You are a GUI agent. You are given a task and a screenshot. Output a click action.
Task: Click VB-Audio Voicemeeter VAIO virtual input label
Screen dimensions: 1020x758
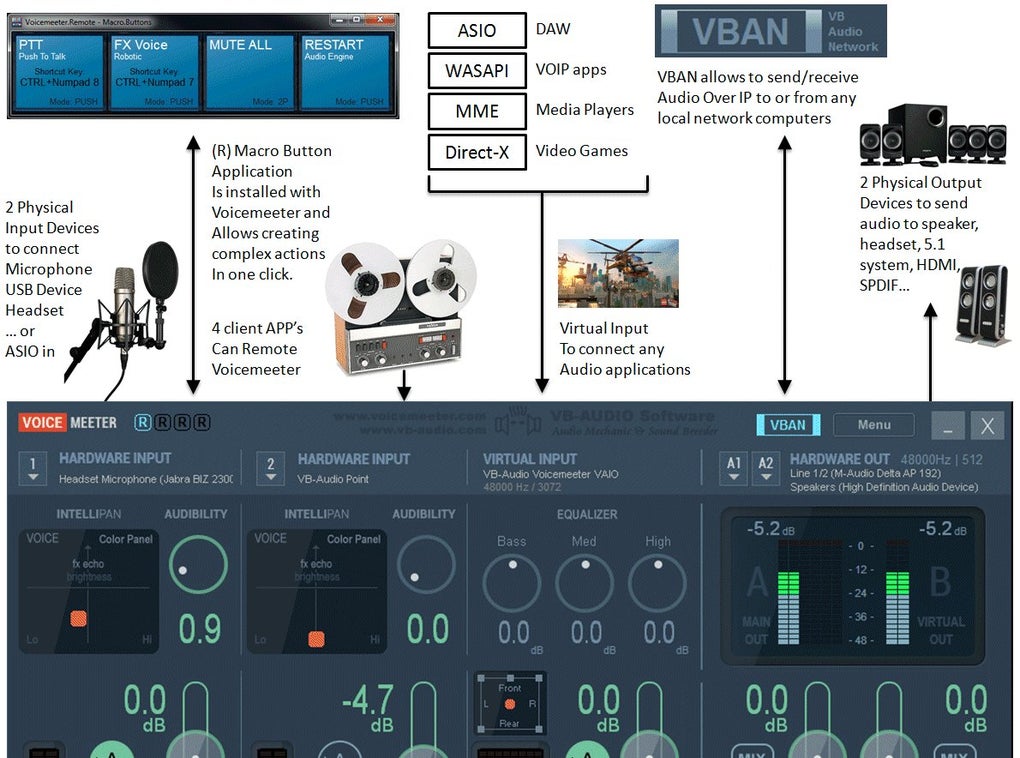pos(550,474)
